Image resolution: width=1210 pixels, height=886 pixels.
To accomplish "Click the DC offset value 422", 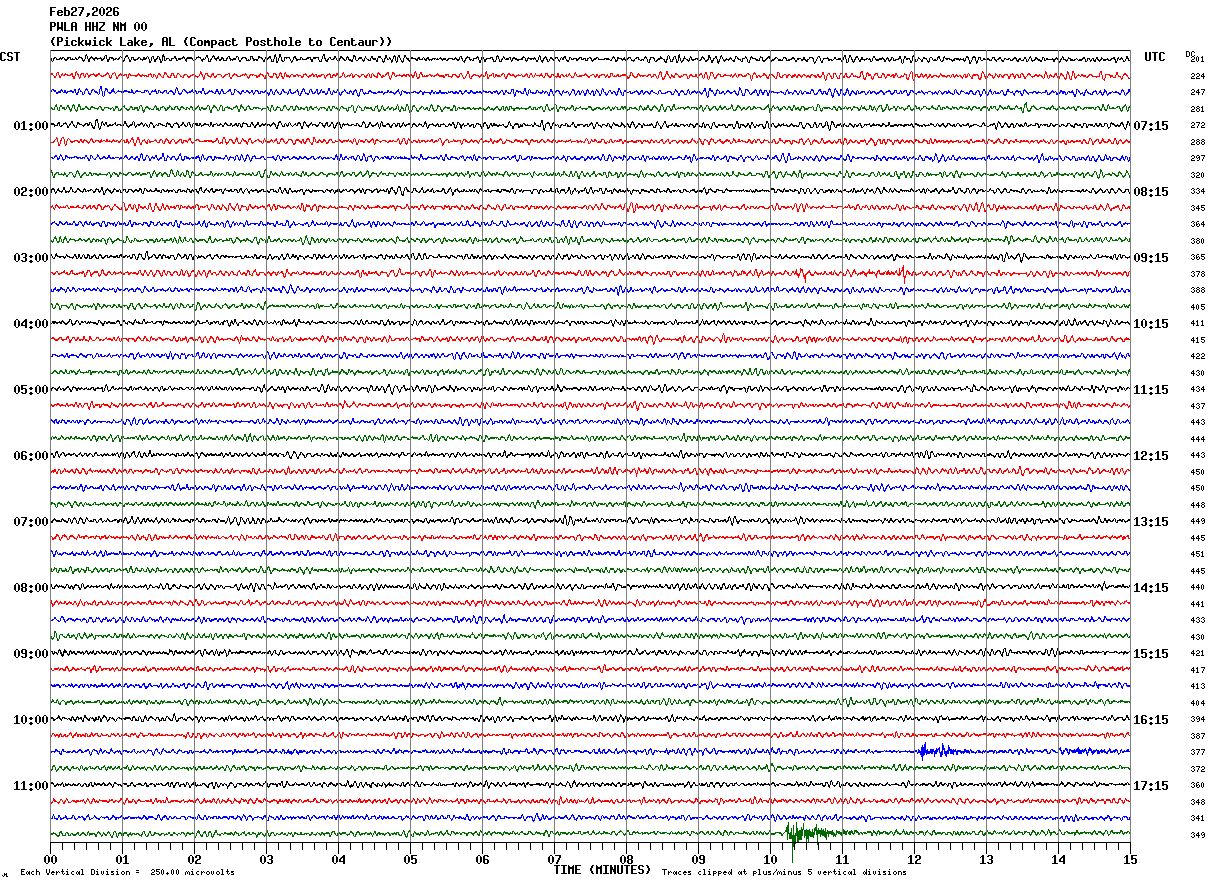I will 1197,357.
